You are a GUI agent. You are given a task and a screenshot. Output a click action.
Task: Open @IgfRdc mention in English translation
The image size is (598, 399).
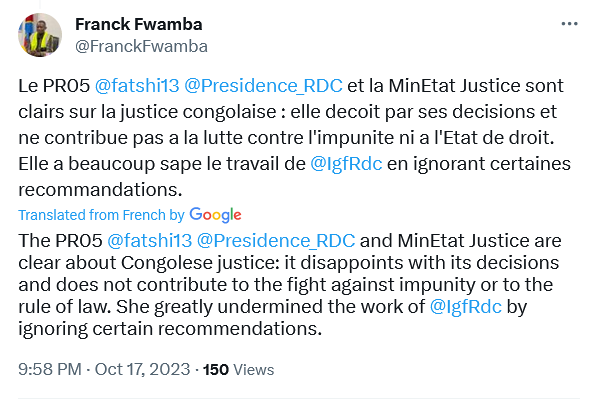465,307
